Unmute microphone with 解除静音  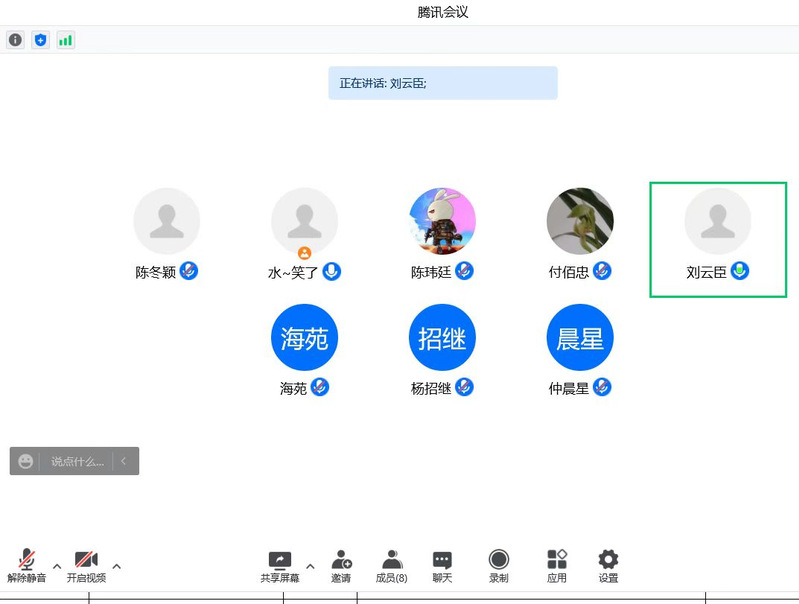coord(26,566)
